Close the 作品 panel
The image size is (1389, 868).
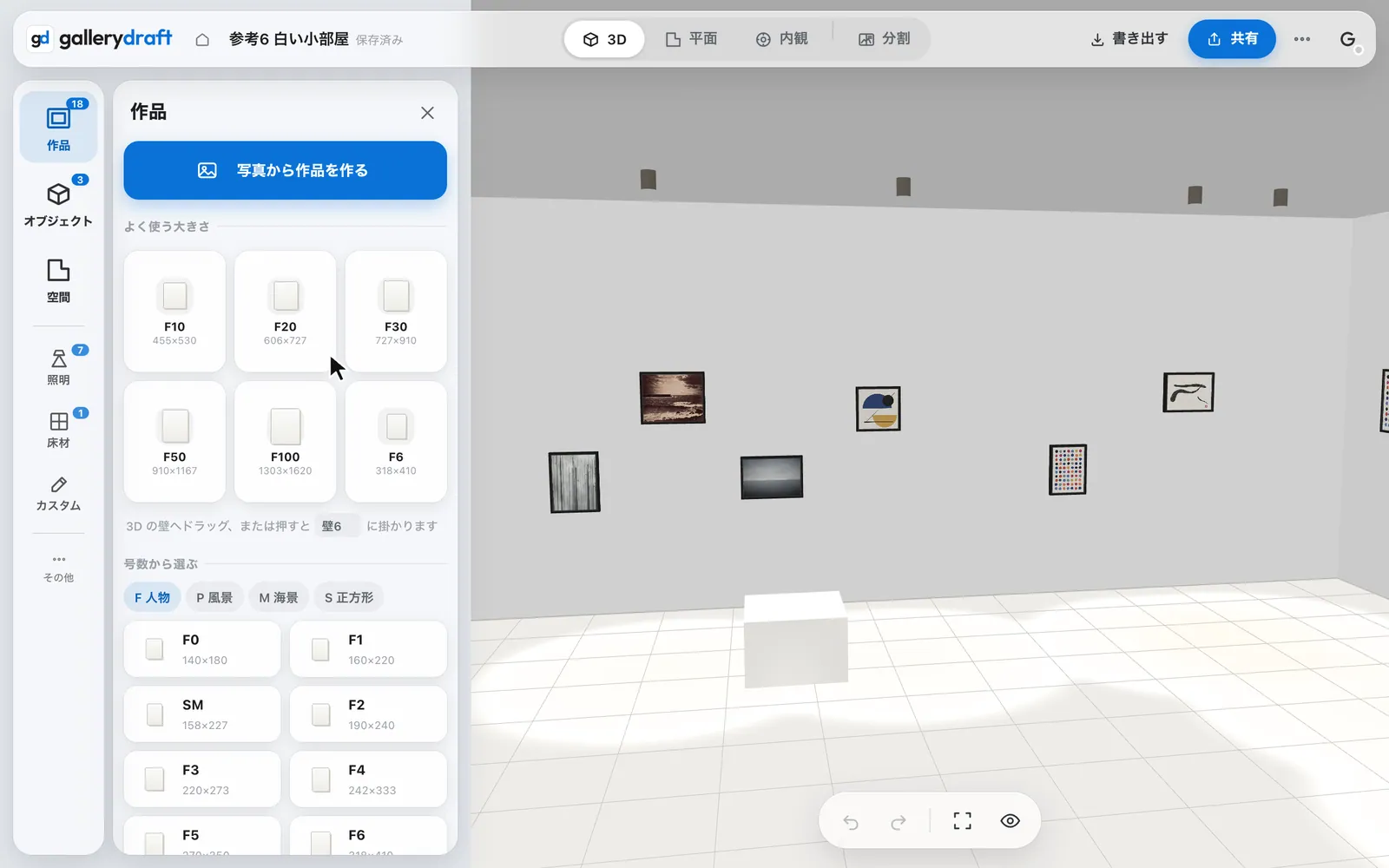[x=427, y=113]
